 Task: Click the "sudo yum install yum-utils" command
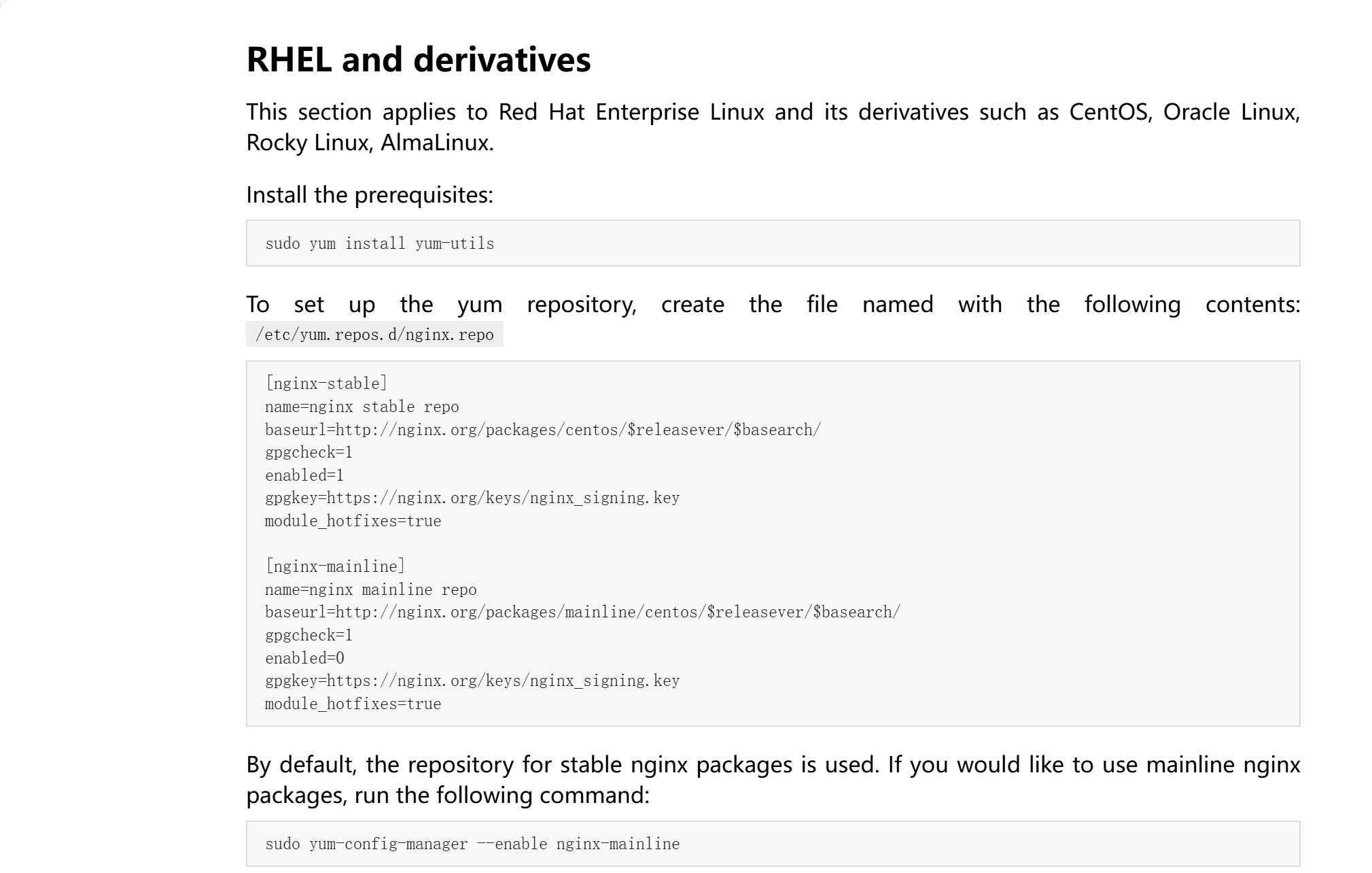pyautogui.click(x=379, y=243)
